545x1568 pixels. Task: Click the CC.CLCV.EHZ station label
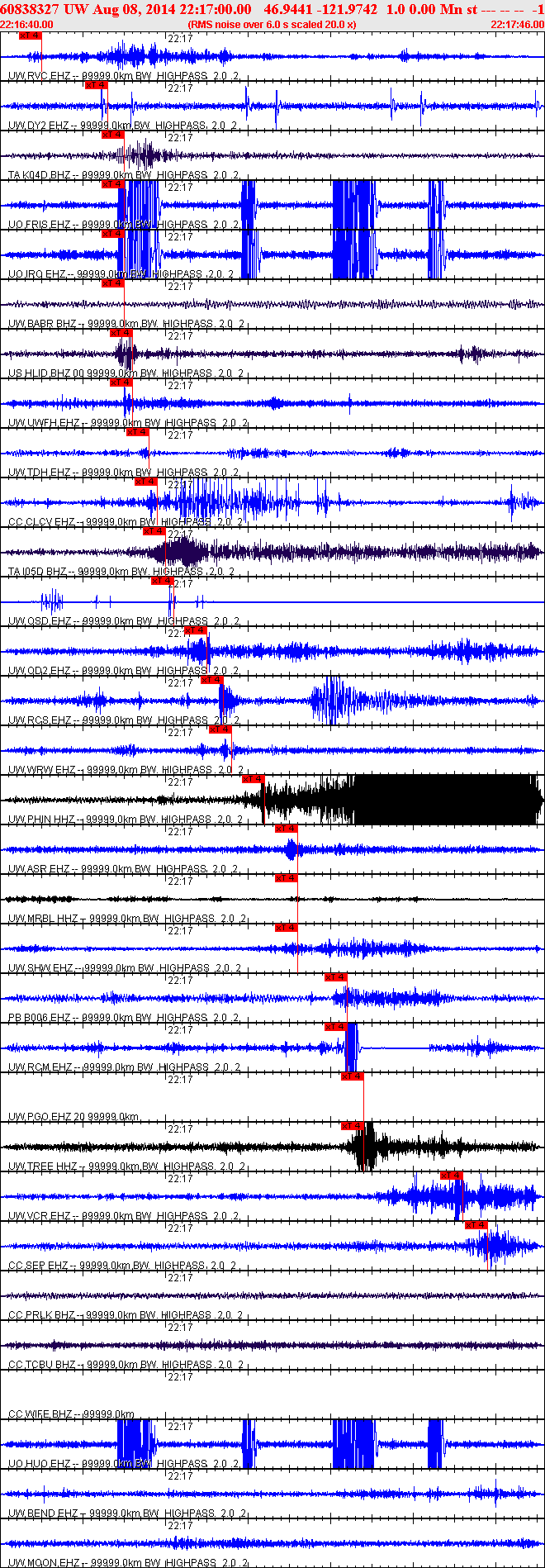click(x=41, y=522)
